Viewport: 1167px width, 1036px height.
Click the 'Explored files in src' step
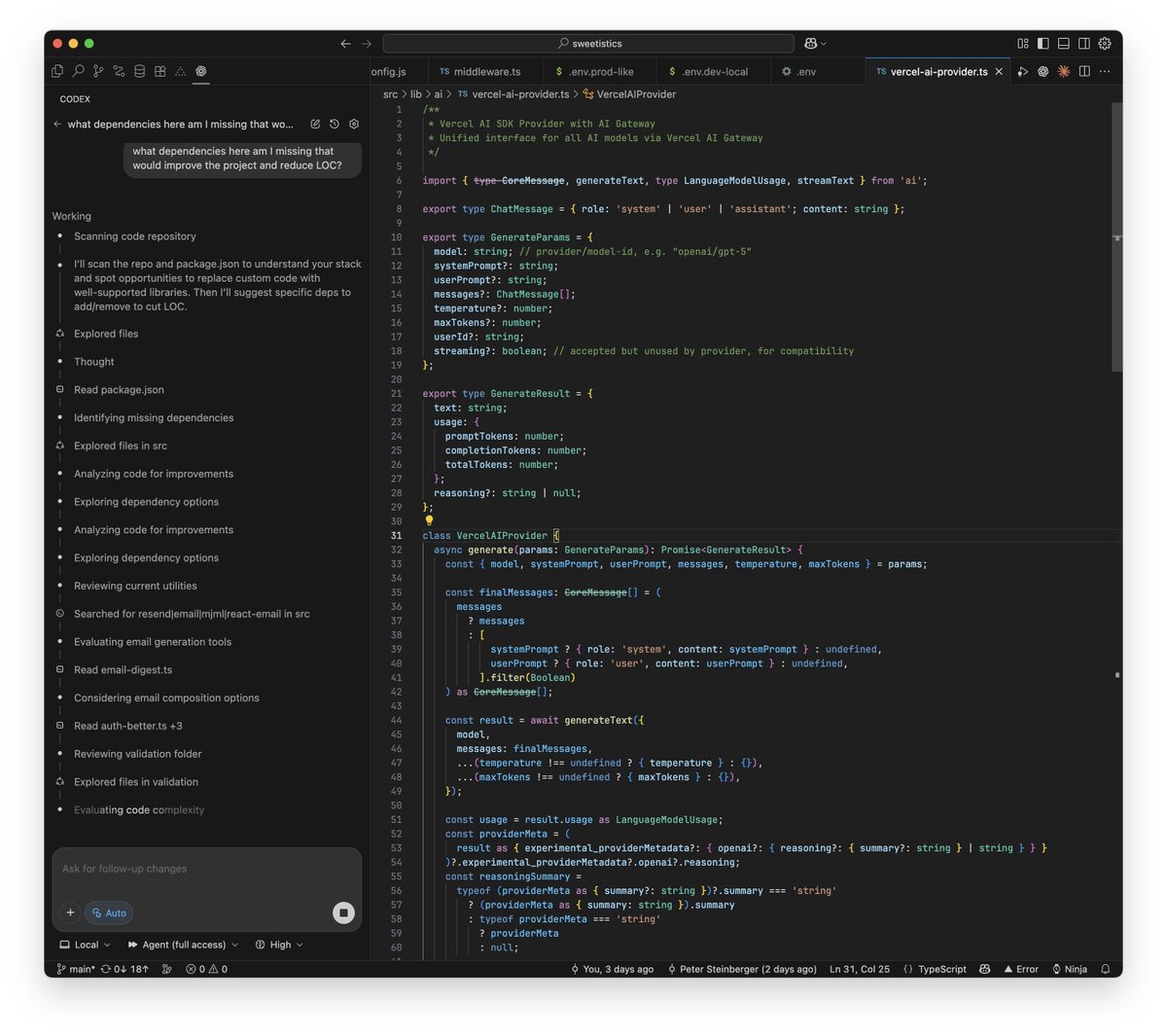(x=121, y=446)
